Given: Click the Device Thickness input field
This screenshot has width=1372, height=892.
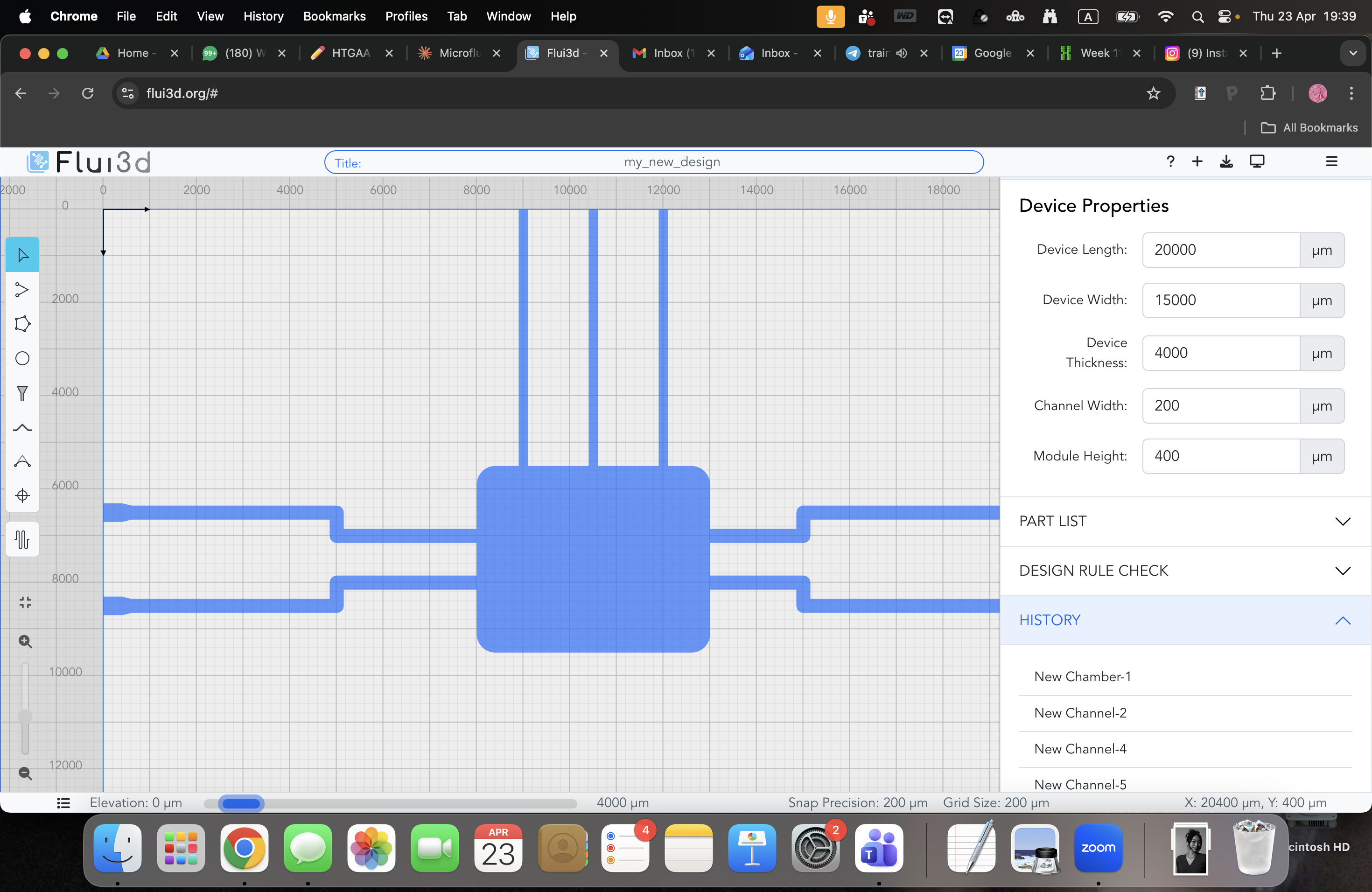Looking at the screenshot, I should (x=1220, y=353).
